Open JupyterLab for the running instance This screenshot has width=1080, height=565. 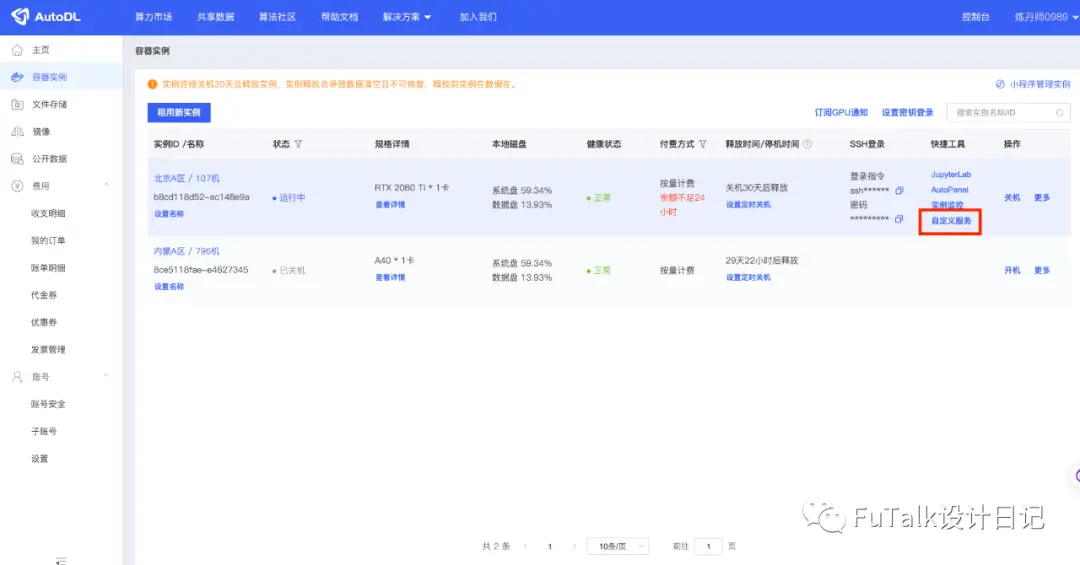(951, 174)
